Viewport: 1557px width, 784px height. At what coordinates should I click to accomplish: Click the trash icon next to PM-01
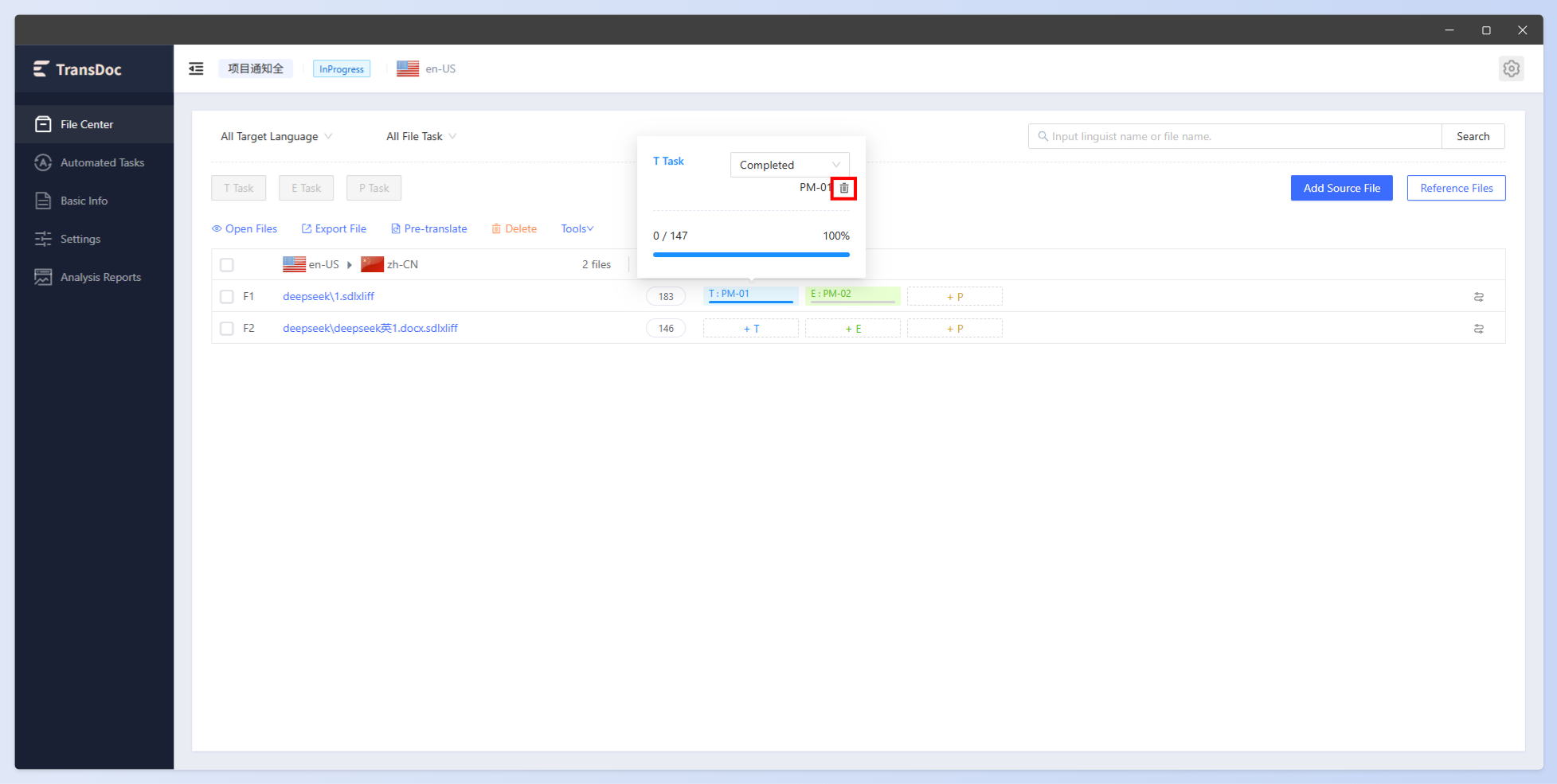[x=844, y=189]
